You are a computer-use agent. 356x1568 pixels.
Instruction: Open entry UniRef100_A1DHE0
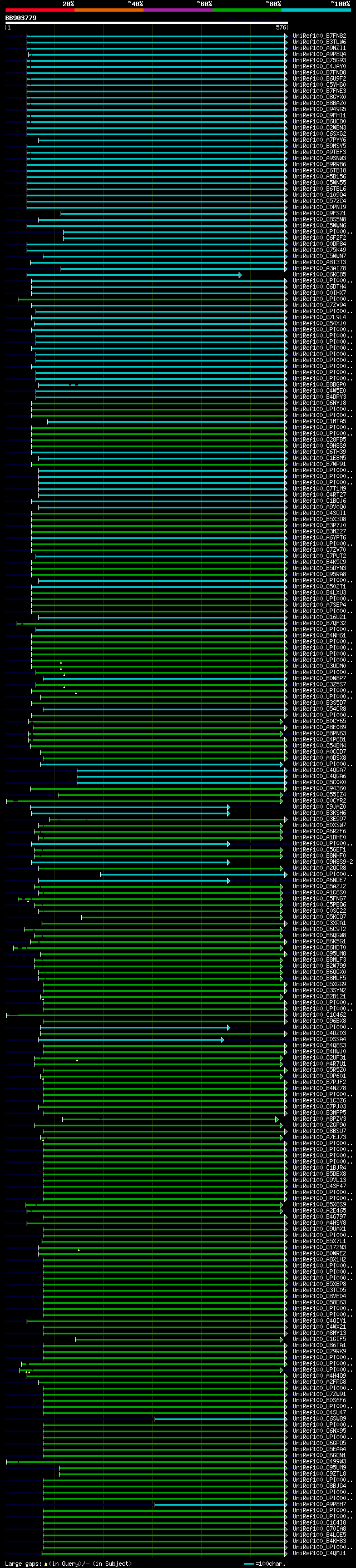coord(319,838)
